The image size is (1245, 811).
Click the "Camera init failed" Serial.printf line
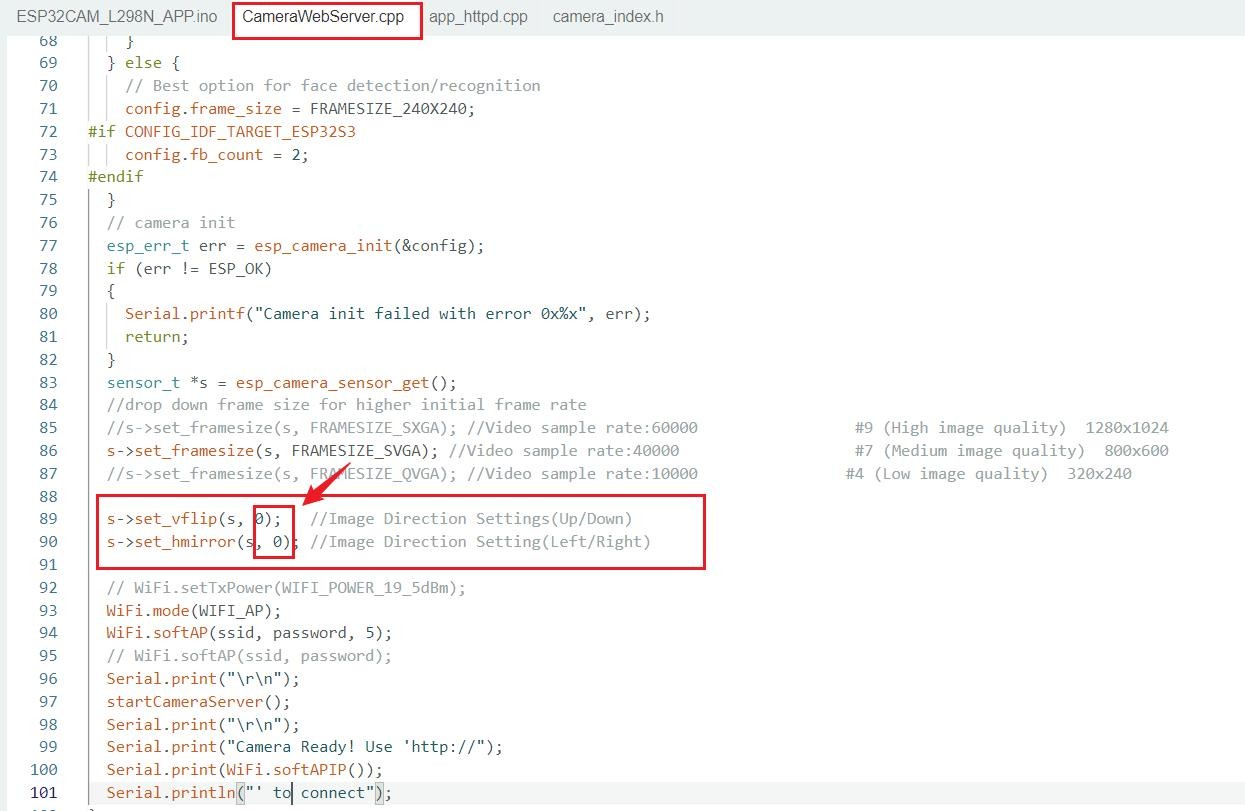[x=388, y=314]
